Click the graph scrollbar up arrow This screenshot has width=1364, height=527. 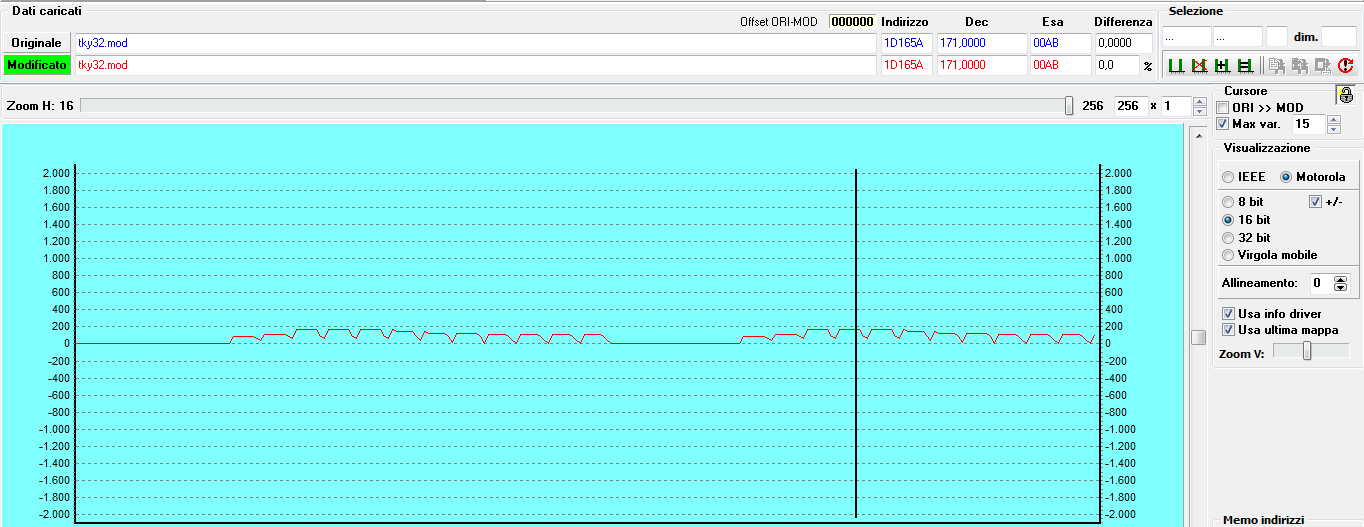pos(1198,134)
